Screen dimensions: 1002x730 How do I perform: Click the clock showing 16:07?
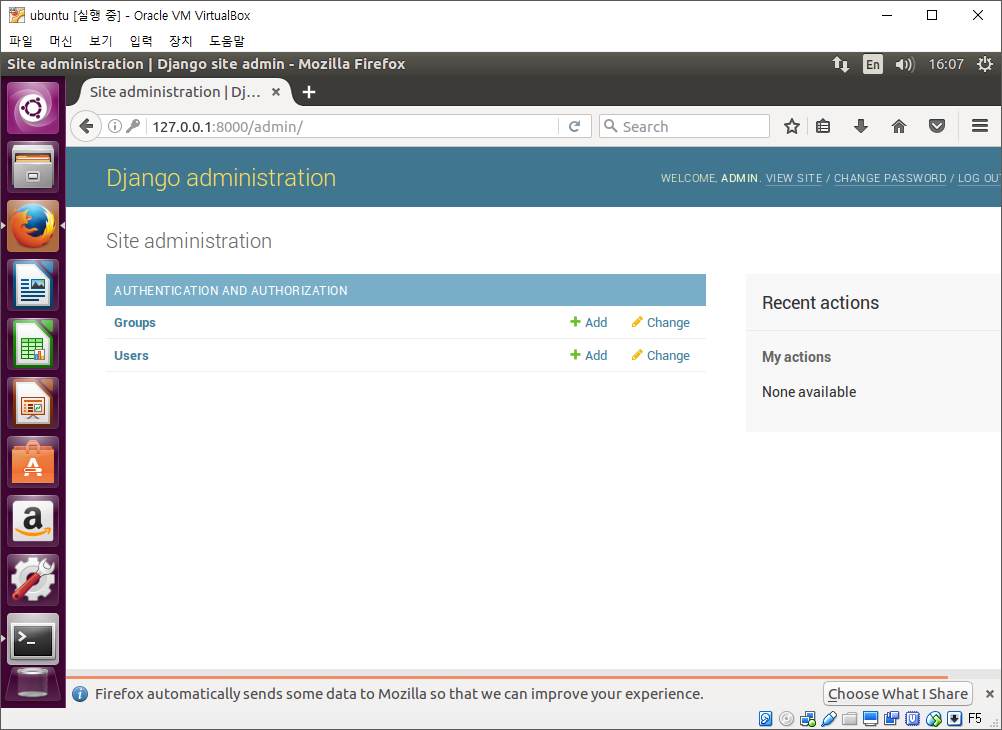click(946, 64)
